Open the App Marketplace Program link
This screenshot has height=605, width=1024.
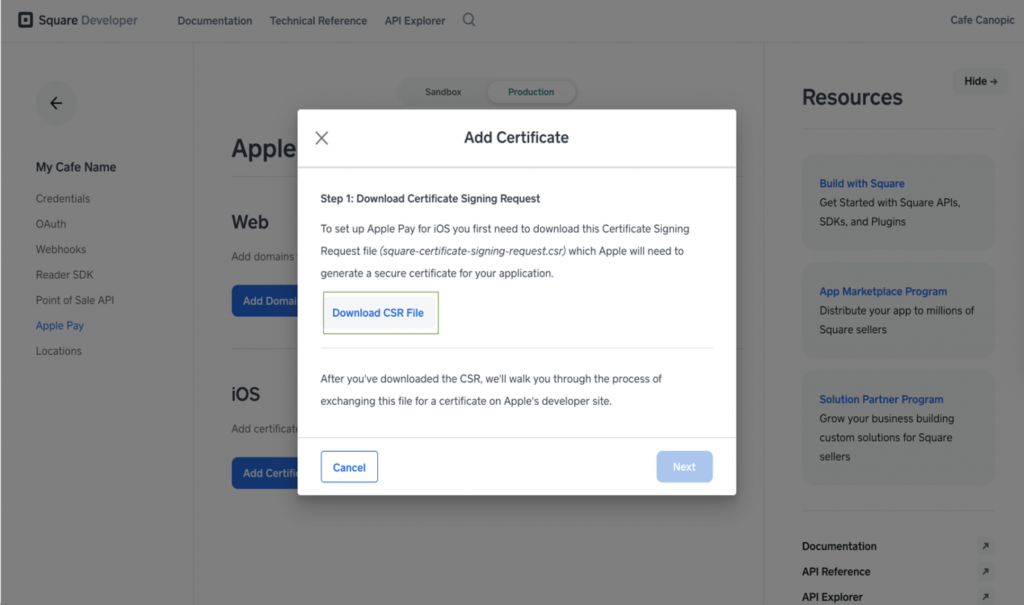(x=883, y=291)
